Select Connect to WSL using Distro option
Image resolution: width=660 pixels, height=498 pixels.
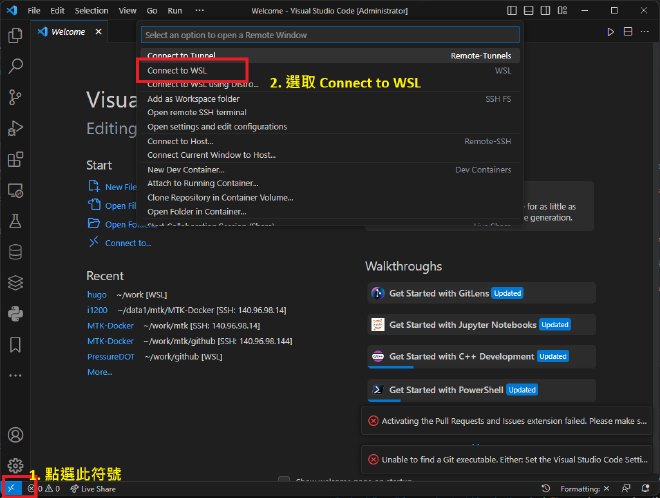(x=330, y=84)
